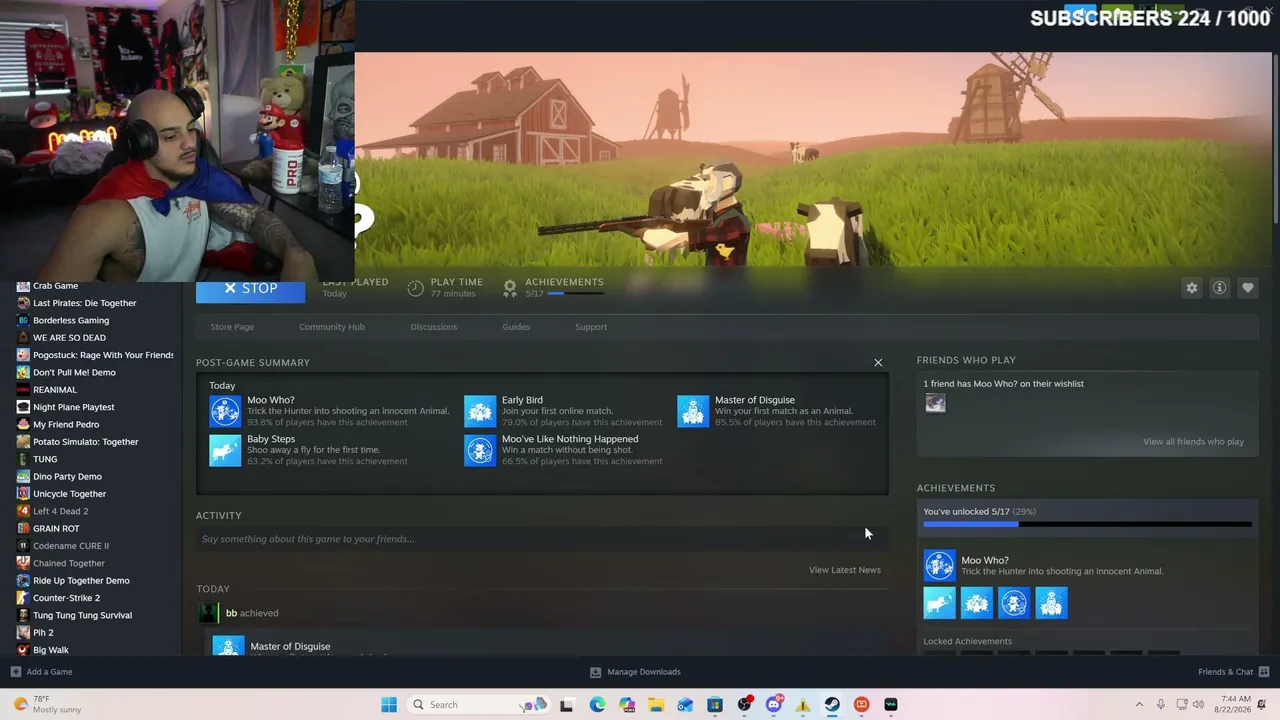Open the Guides tab
The image size is (1280, 720).
coord(516,327)
